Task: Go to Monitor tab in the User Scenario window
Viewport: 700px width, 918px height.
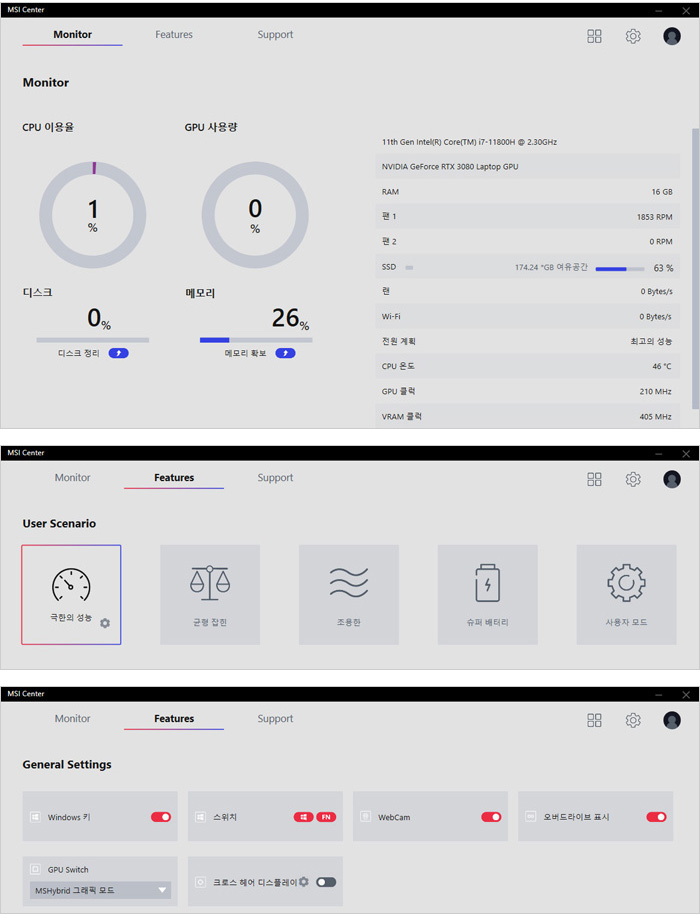Action: pyautogui.click(x=73, y=478)
